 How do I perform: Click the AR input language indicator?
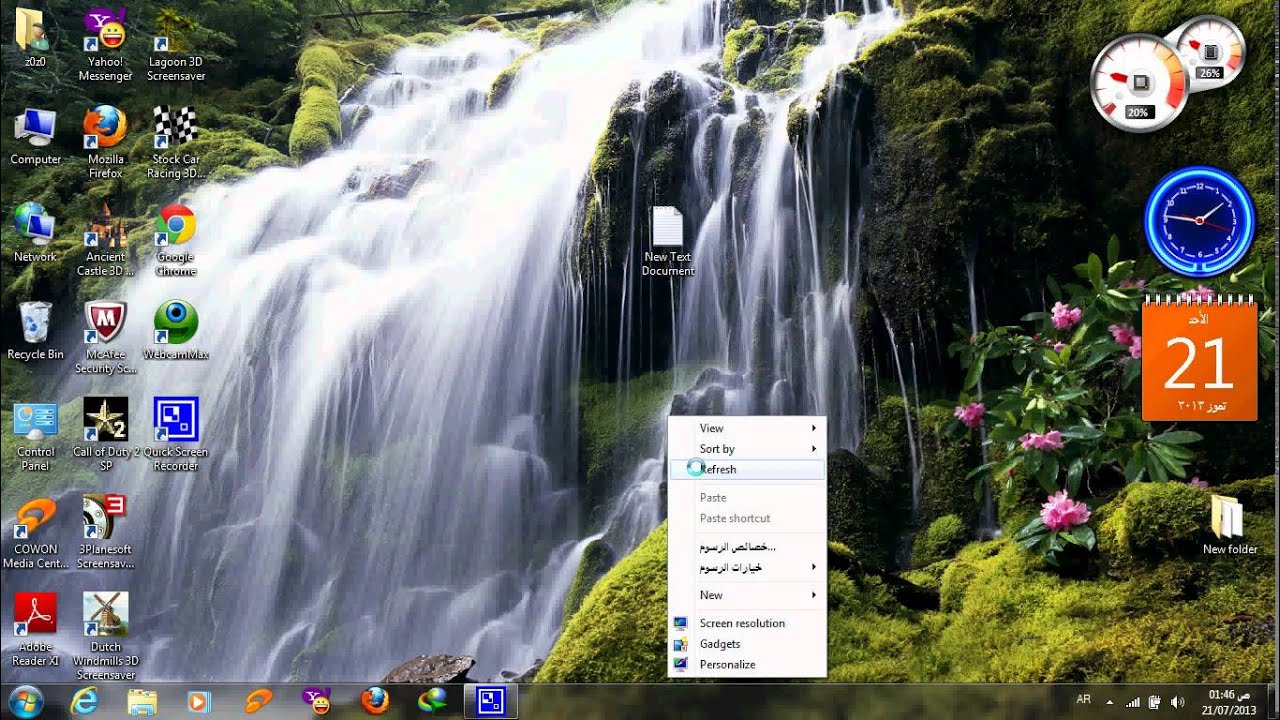[1083, 700]
